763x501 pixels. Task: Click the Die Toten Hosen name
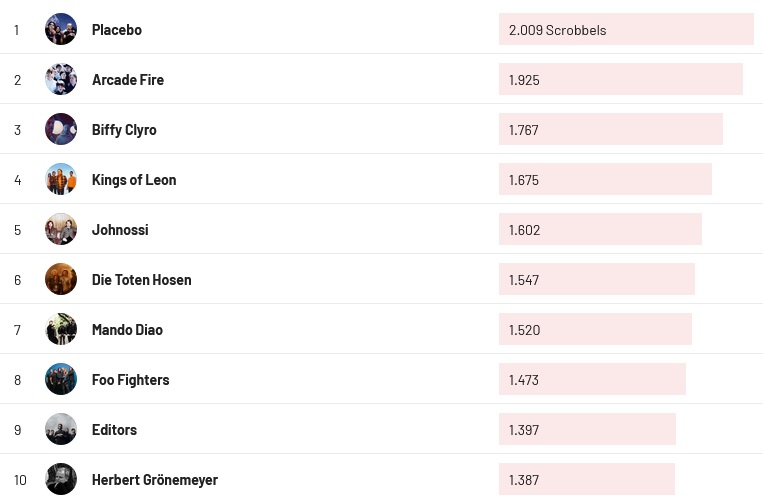[x=141, y=280]
